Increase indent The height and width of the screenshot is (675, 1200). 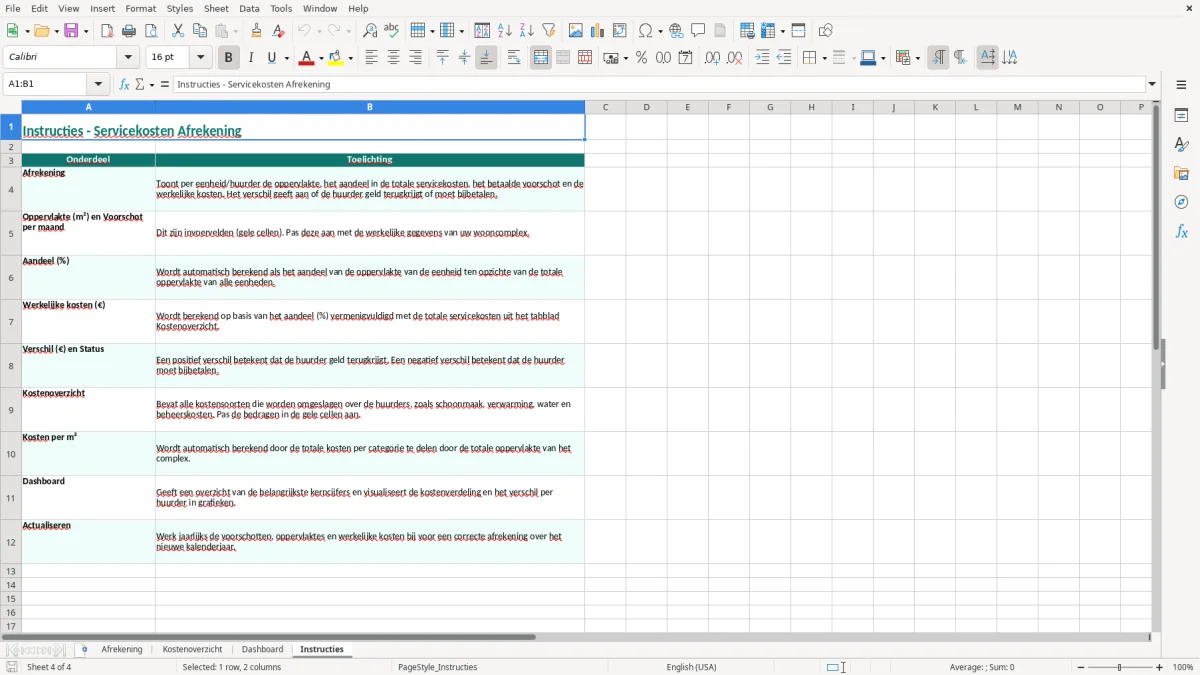tap(762, 58)
